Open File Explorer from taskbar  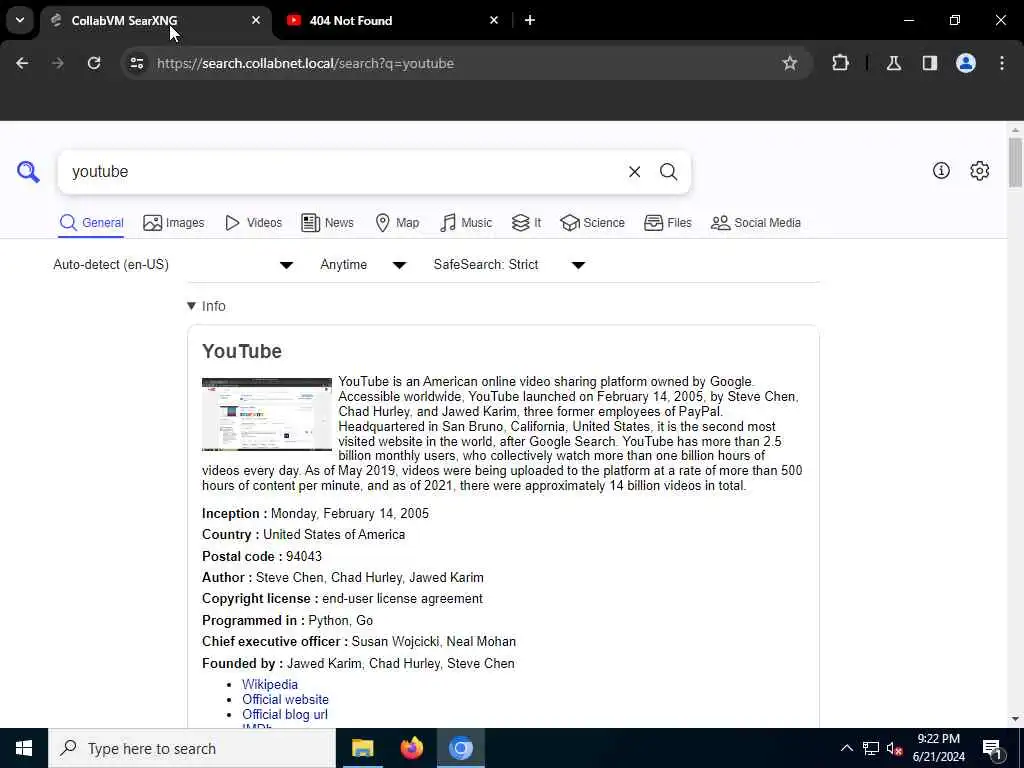(362, 748)
